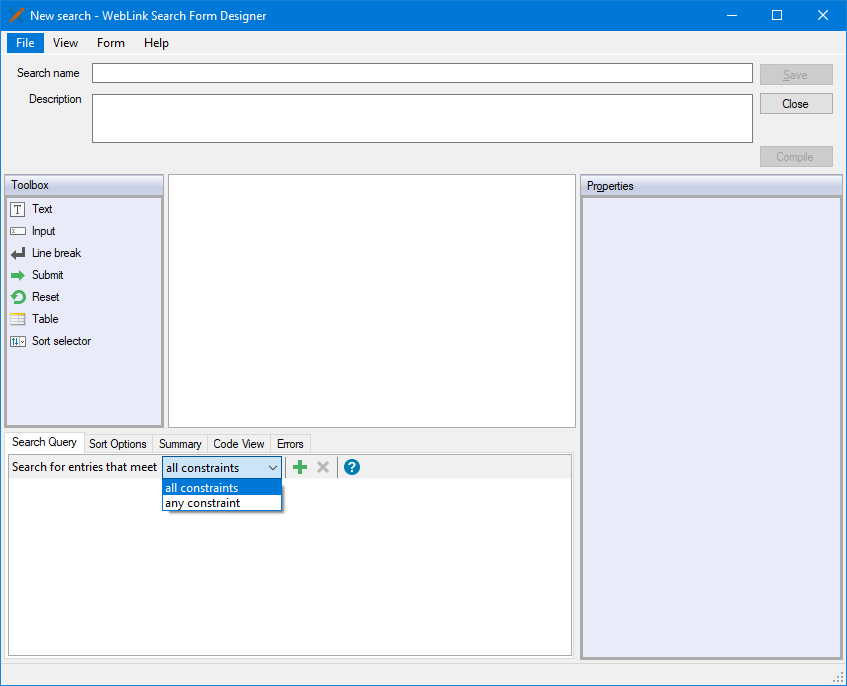The image size is (847, 686).
Task: Open the Help menu
Action: click(156, 43)
